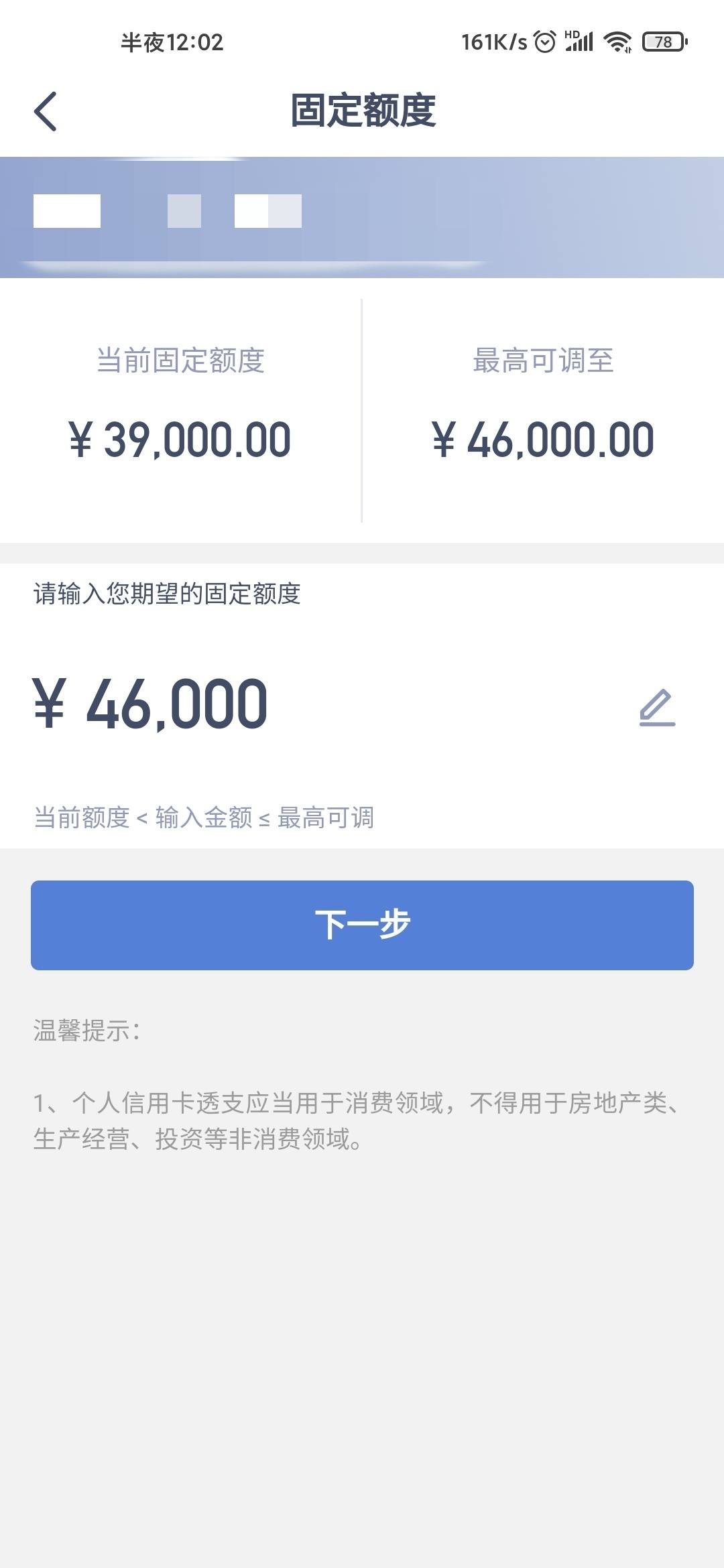Viewport: 724px width, 1568px height.
Task: Tap 请输入您期望的固定额度 prompt text
Action: pyautogui.click(x=167, y=594)
